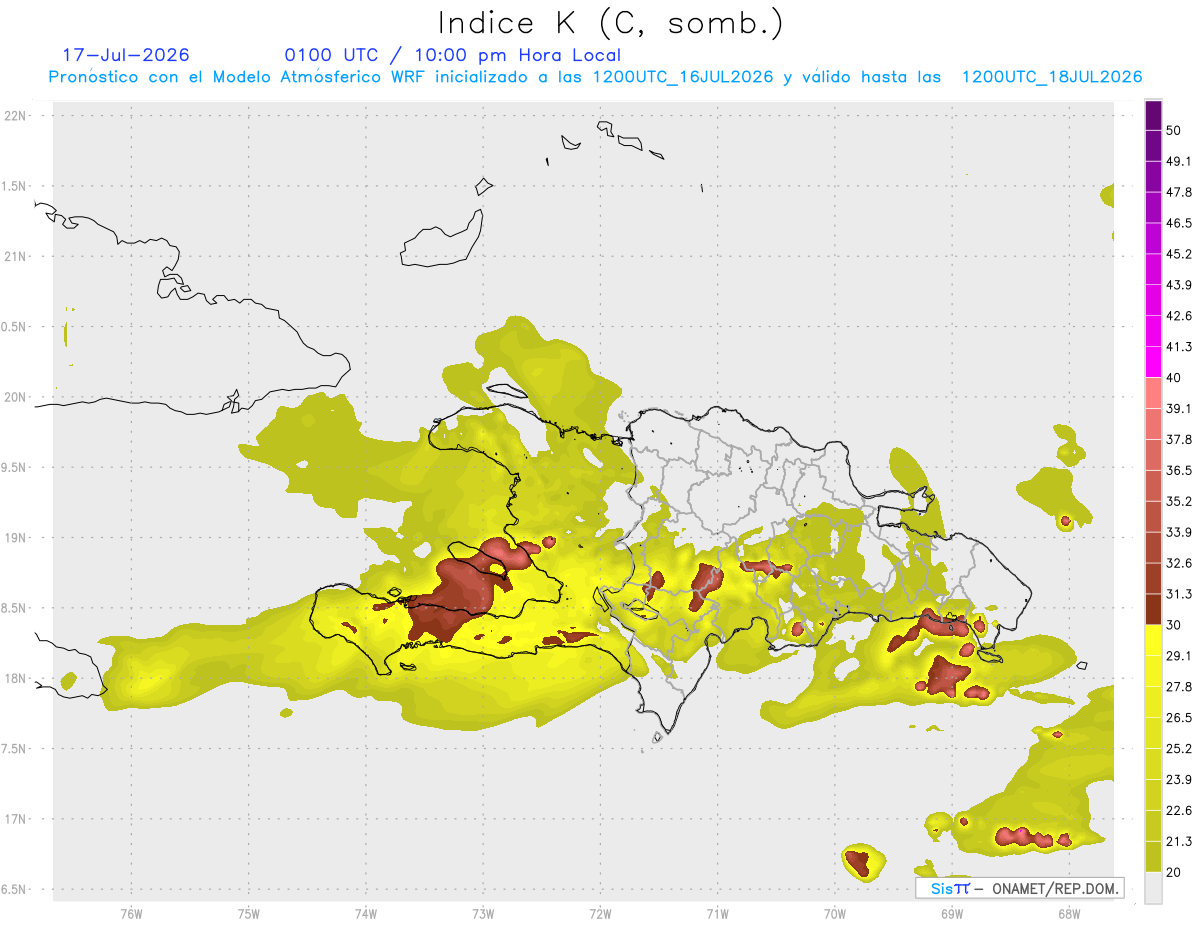This screenshot has width=1200, height=927.
Task: Click the '47.8' color scale value
Action: 1179,192
